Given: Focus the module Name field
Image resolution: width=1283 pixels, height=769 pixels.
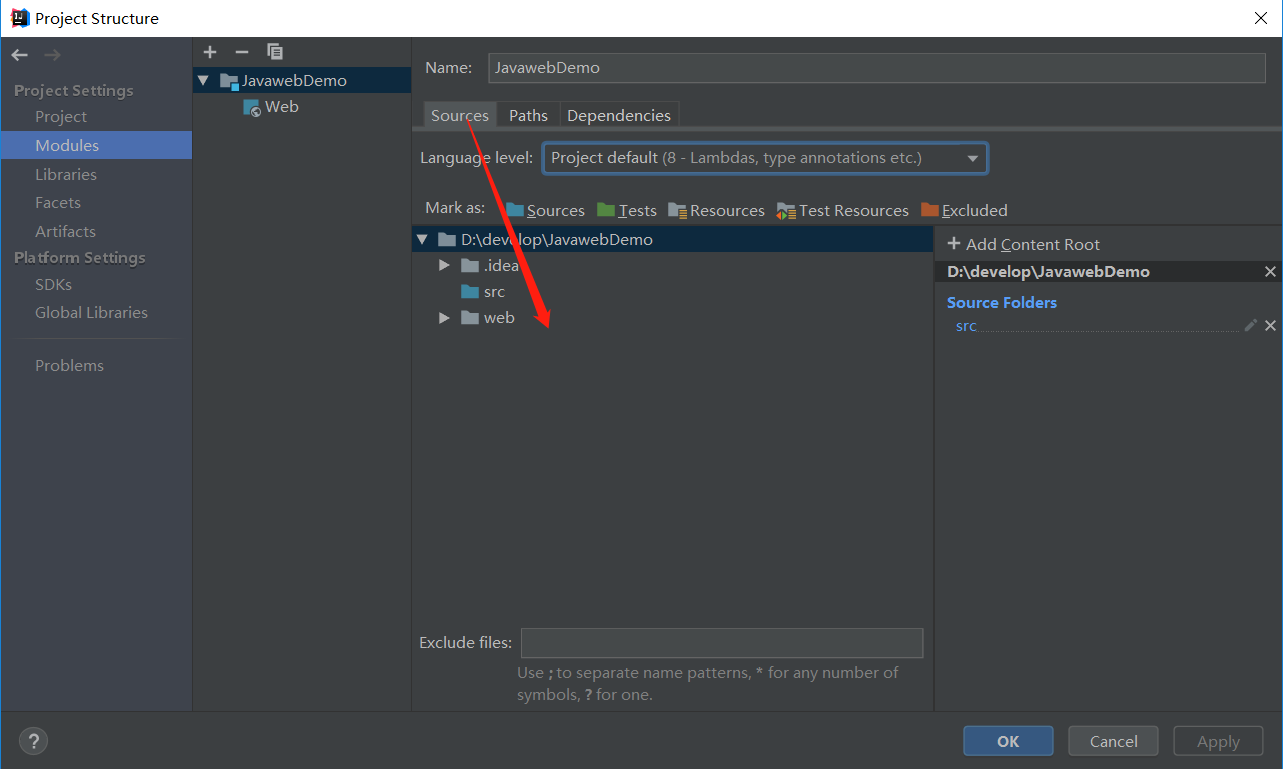Looking at the screenshot, I should [877, 68].
